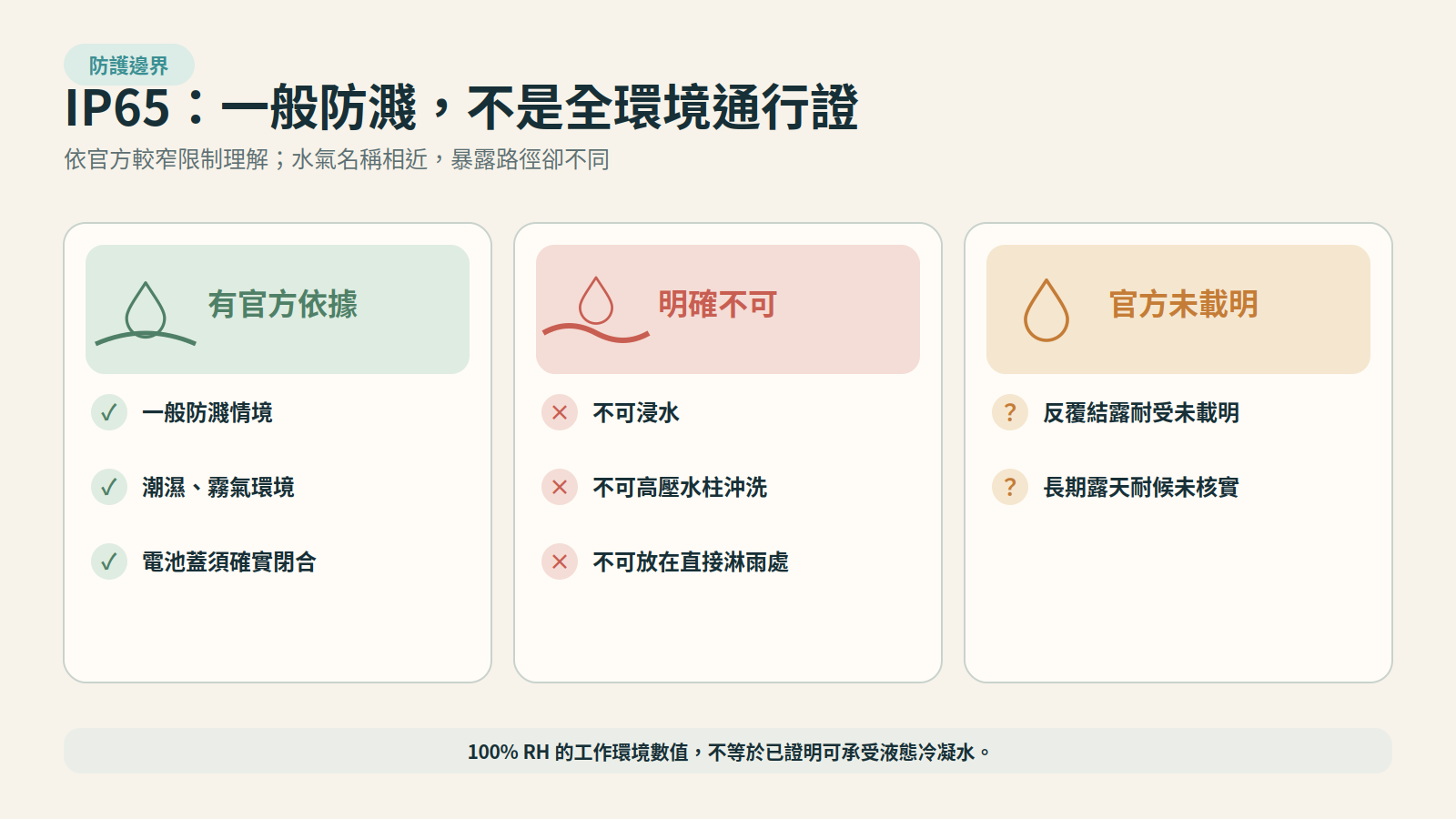This screenshot has width=1456, height=819.
Task: Click the checkmark beside 電池蓋須確實閉合
Action: (x=109, y=562)
